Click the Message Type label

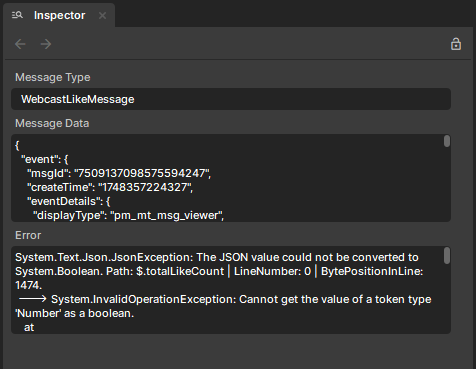[53, 77]
